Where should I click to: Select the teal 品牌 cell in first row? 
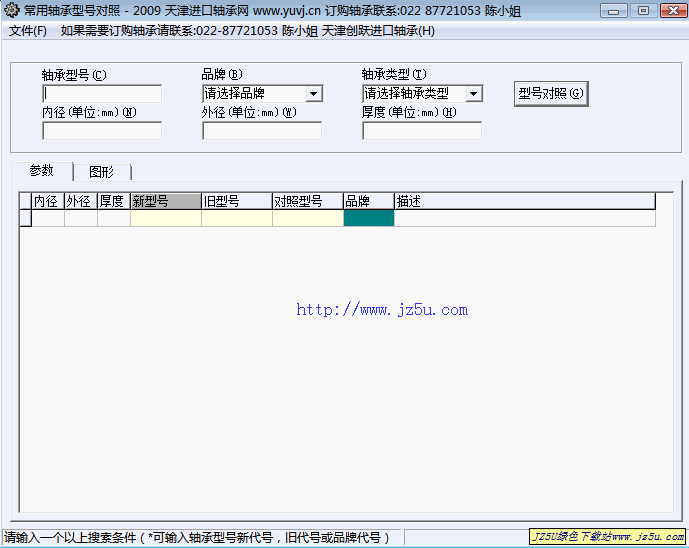(x=369, y=218)
